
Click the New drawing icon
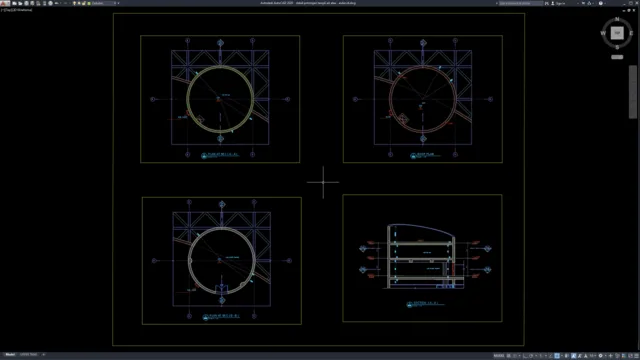[x=14, y=3]
